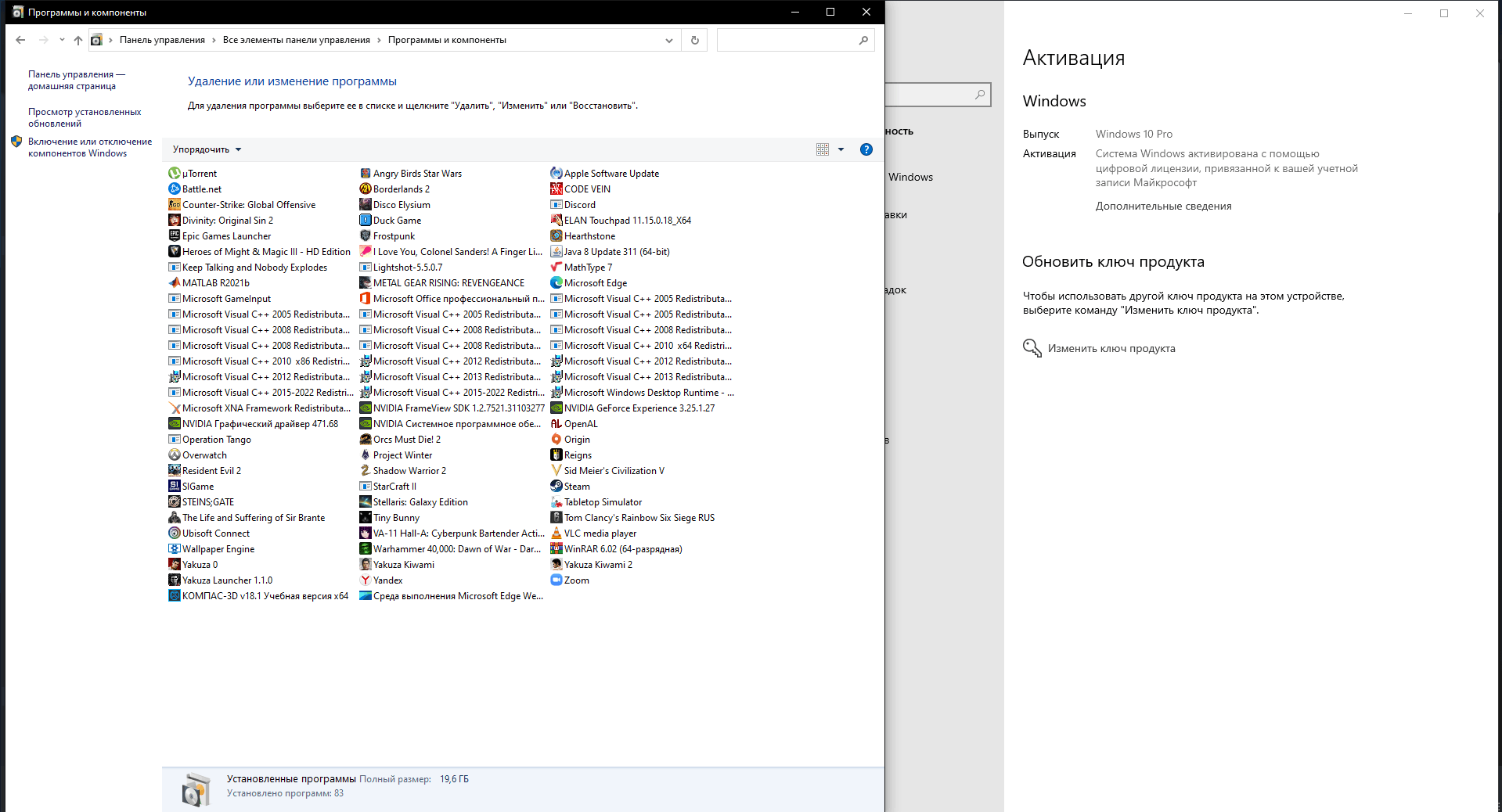The width and height of the screenshot is (1502, 812).
Task: Select NVIDIA GeForce Experience 3.25.1.27 entry
Action: pyautogui.click(x=633, y=408)
